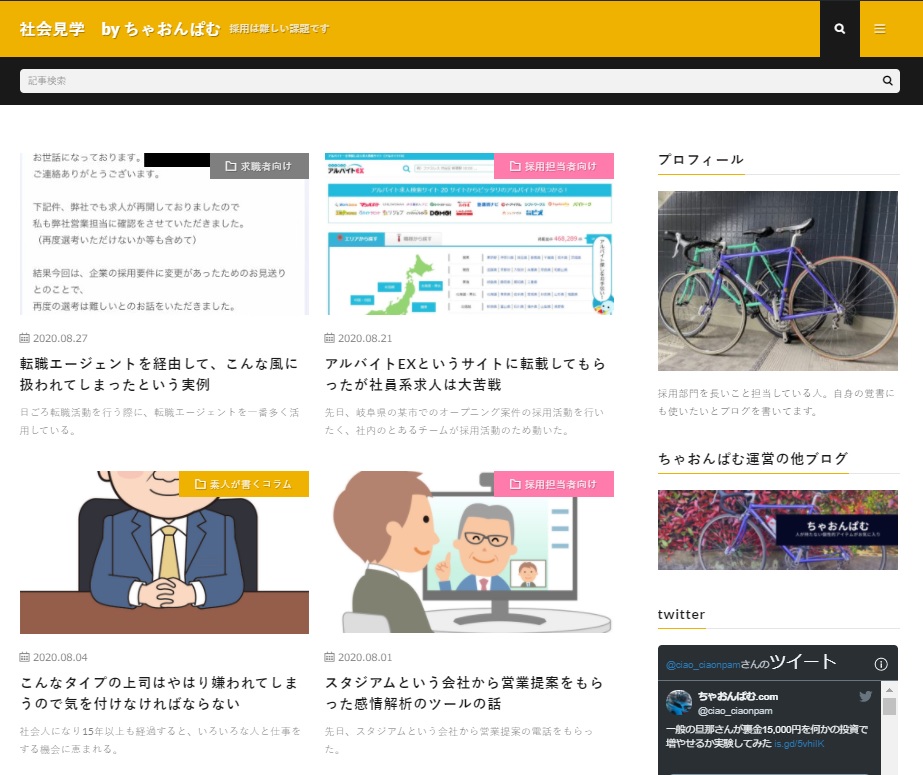923x775 pixels.
Task: Go to site title 社会見学 by ちゃおんぱむ
Action: [120, 29]
